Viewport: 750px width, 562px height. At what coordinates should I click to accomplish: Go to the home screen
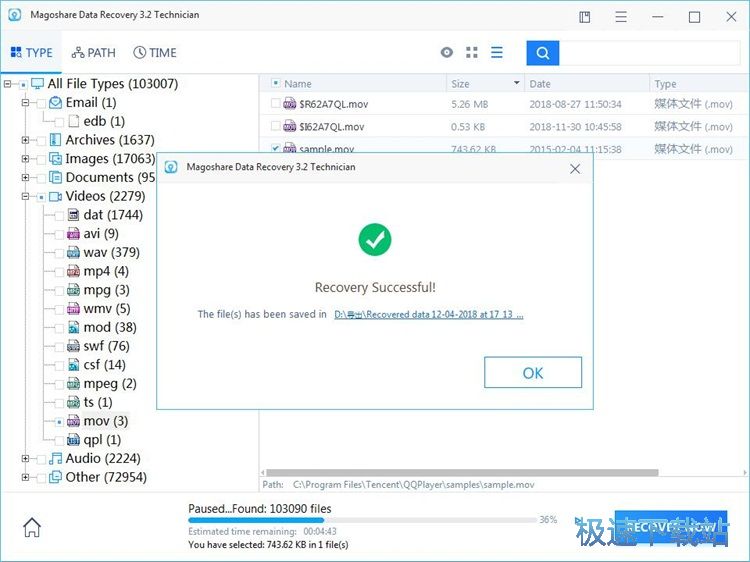(32, 527)
